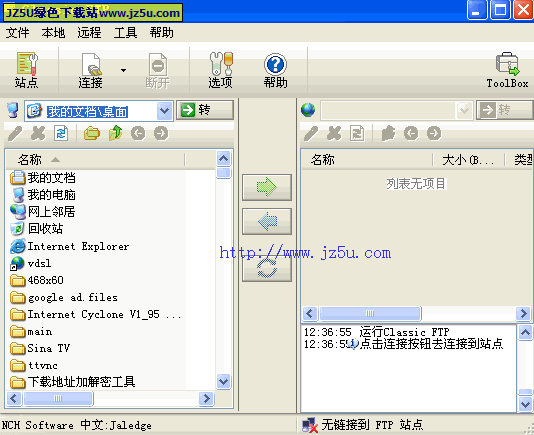Click the remote 转 go button

(504, 110)
